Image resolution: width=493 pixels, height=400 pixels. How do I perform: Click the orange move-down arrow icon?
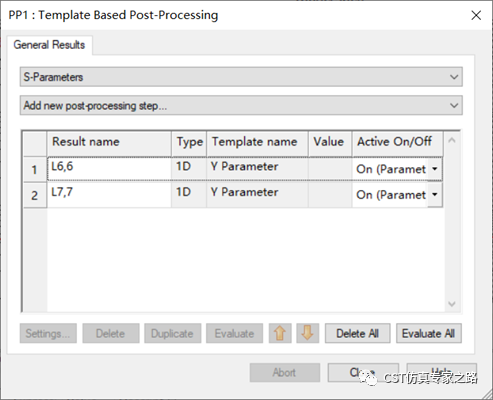pos(307,333)
